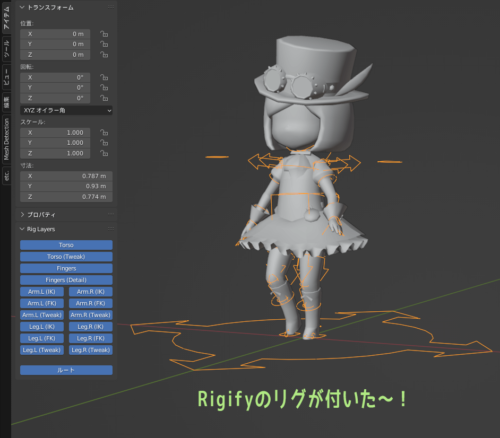
Task: Switch to the ビュー sidebar tab
Action: (x=6, y=77)
